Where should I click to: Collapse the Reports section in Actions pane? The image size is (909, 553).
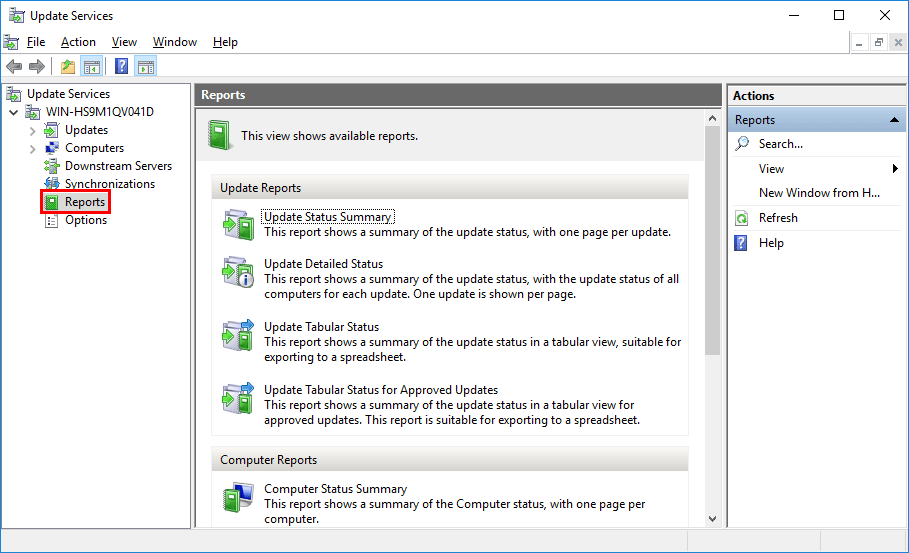[x=894, y=120]
